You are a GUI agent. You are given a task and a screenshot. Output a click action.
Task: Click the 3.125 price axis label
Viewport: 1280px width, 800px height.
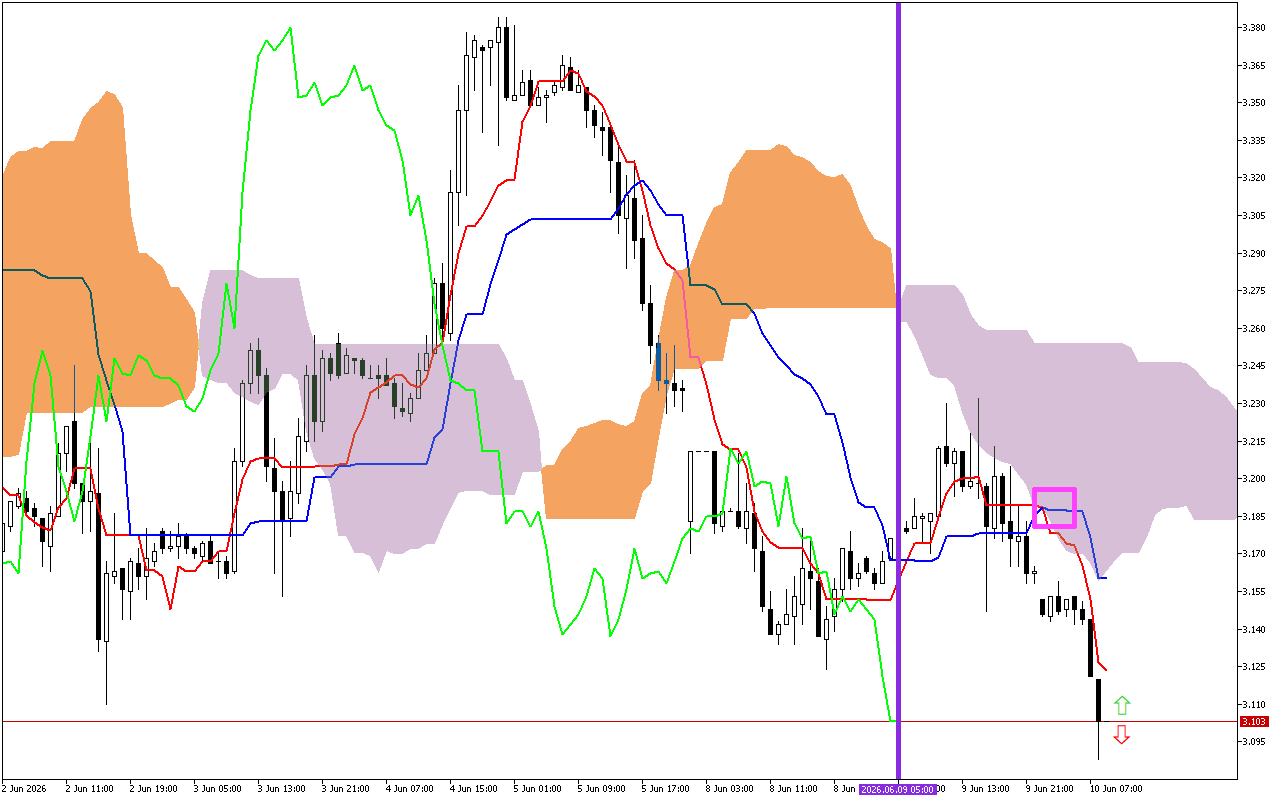(1253, 666)
